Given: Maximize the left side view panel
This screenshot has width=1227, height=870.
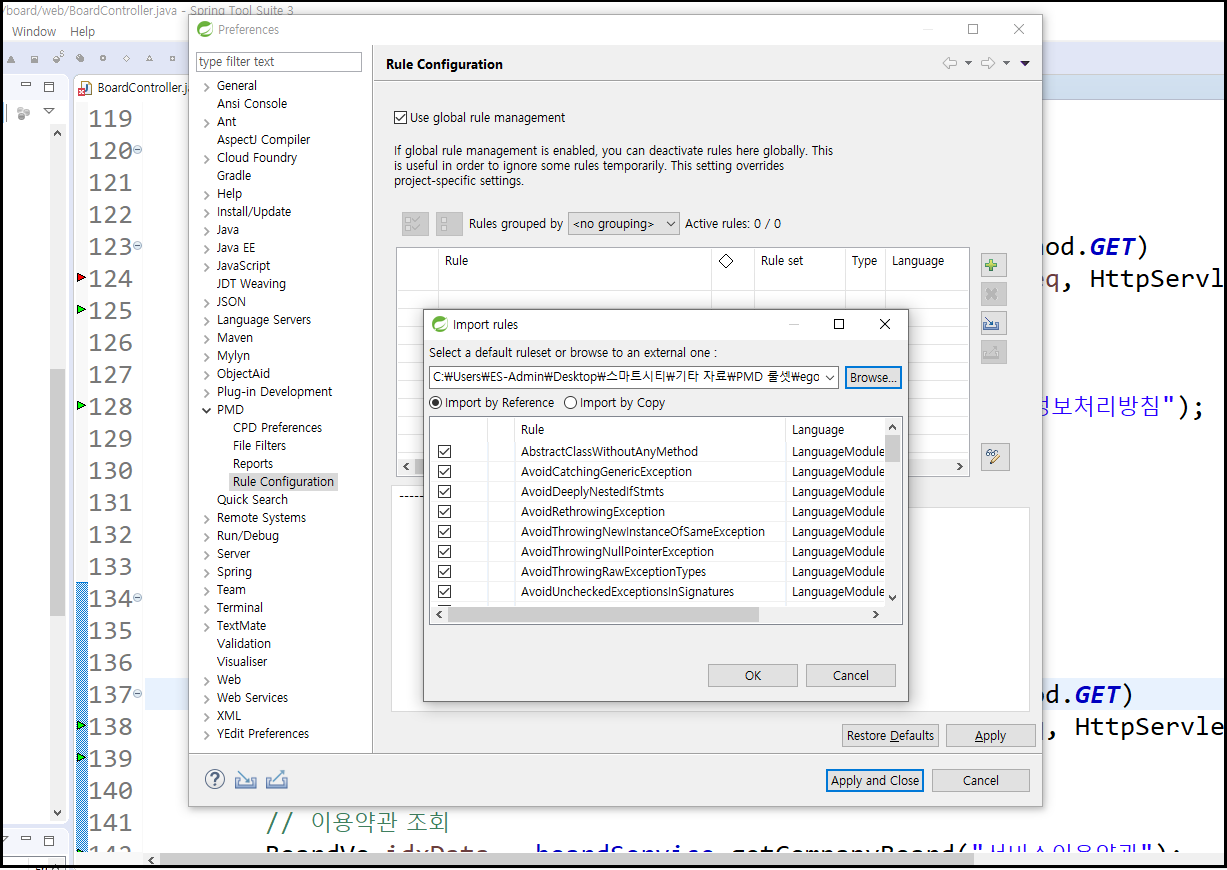Looking at the screenshot, I should coord(50,86).
